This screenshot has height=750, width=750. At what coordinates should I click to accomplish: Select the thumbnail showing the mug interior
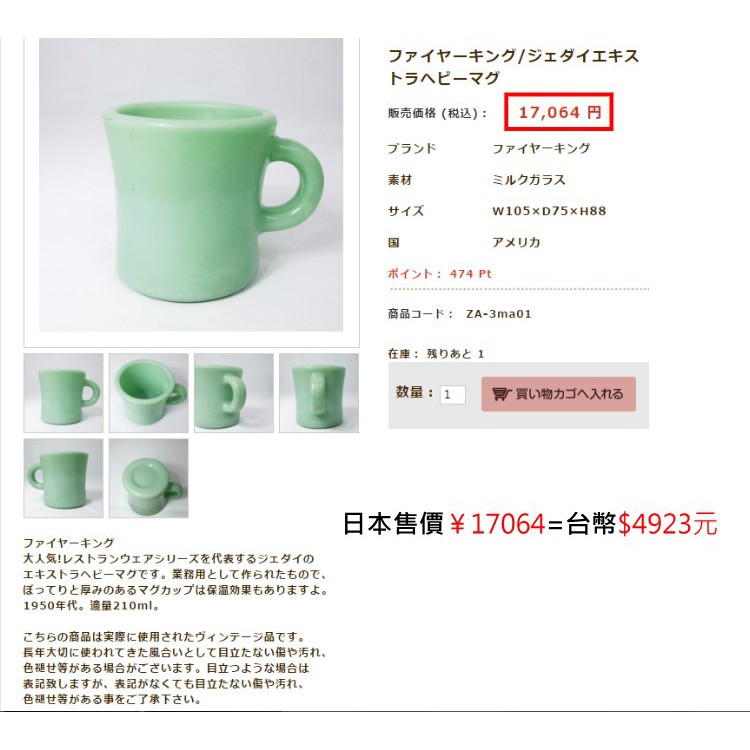tap(149, 393)
